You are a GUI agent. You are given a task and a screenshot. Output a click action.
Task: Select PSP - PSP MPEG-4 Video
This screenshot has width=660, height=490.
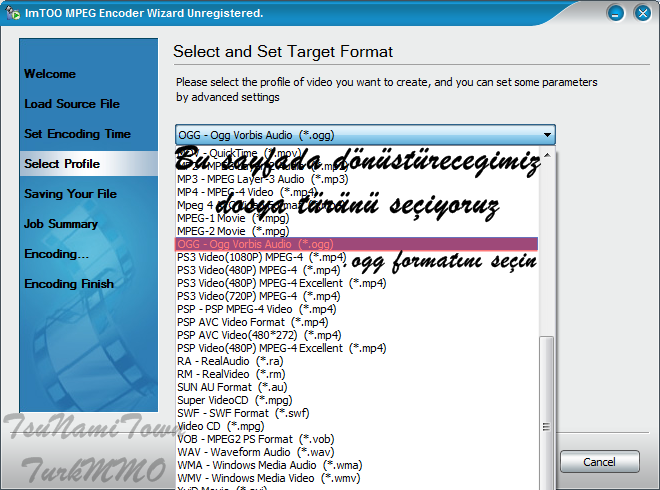[x=357, y=309]
